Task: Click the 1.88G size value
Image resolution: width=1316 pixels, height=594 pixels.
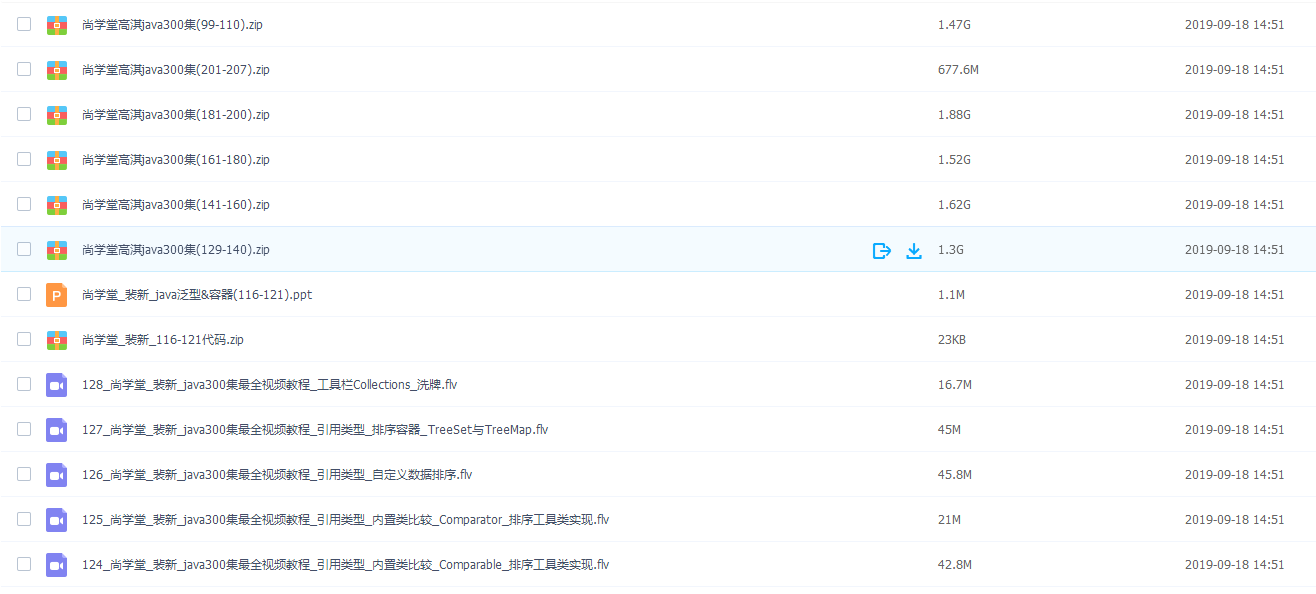Action: (x=954, y=115)
